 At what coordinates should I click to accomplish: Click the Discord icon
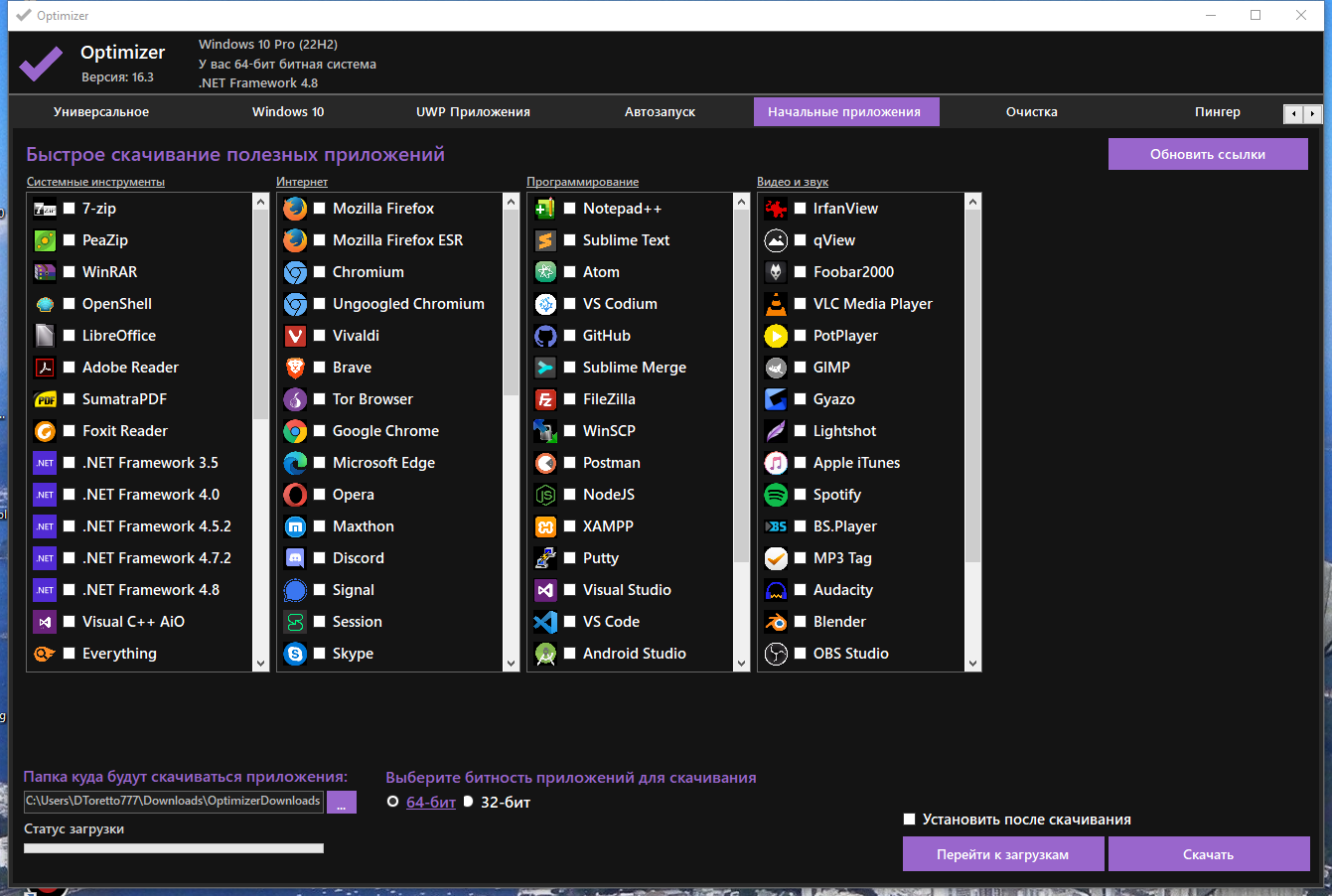(295, 558)
